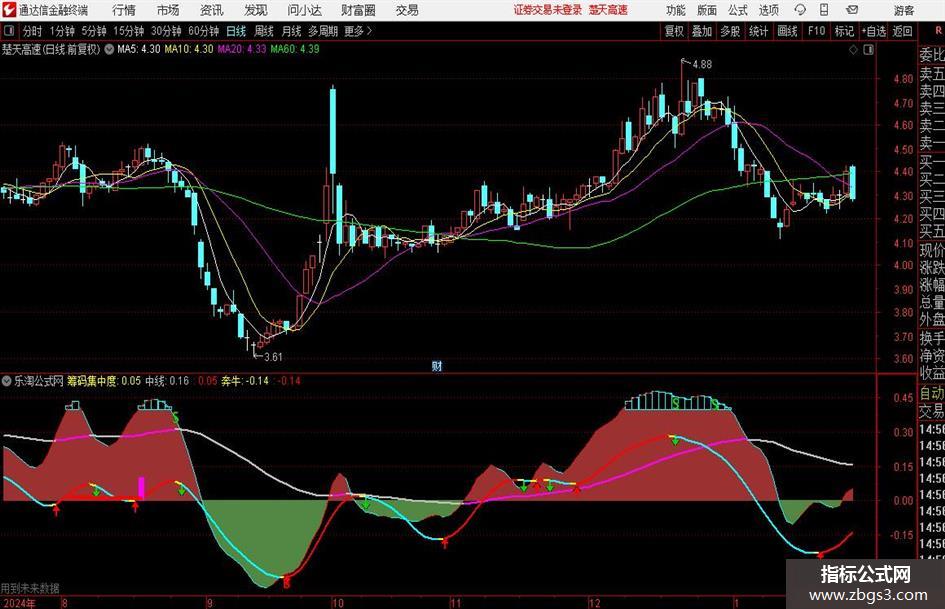Expand the round arrow beside 楚天高速 chart title
945x609 pixels.
[109, 49]
